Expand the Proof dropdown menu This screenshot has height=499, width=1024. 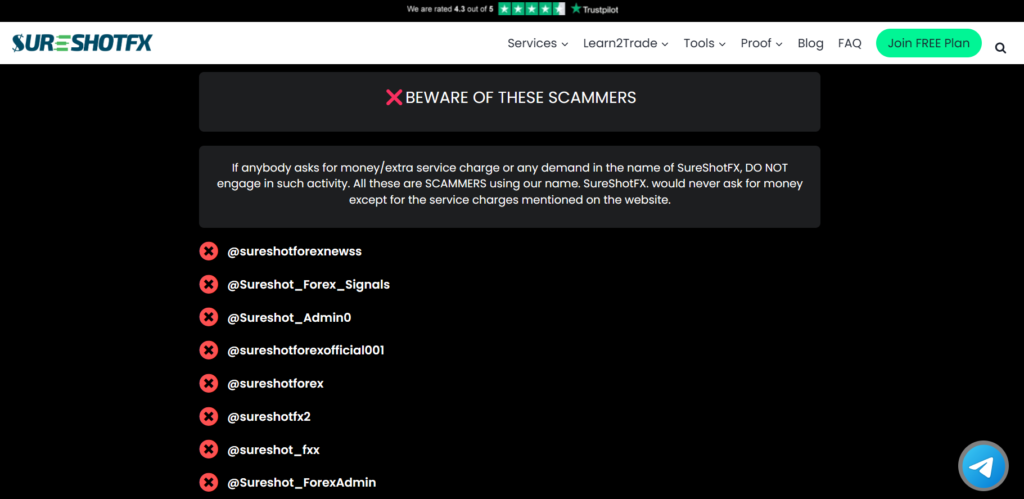pos(761,43)
